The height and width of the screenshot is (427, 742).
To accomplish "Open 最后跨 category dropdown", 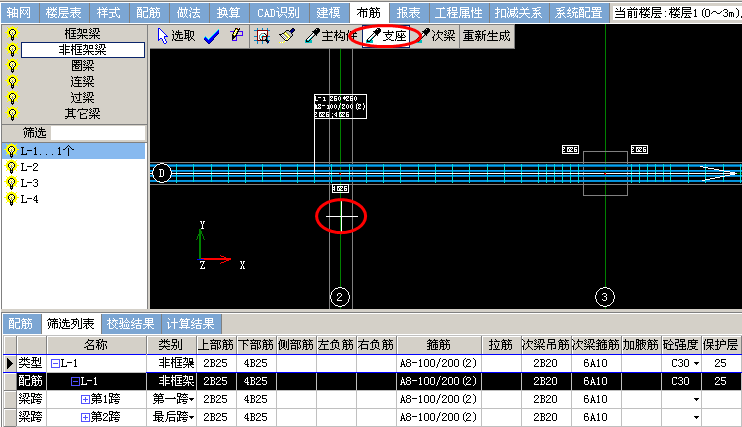I will [x=192, y=418].
